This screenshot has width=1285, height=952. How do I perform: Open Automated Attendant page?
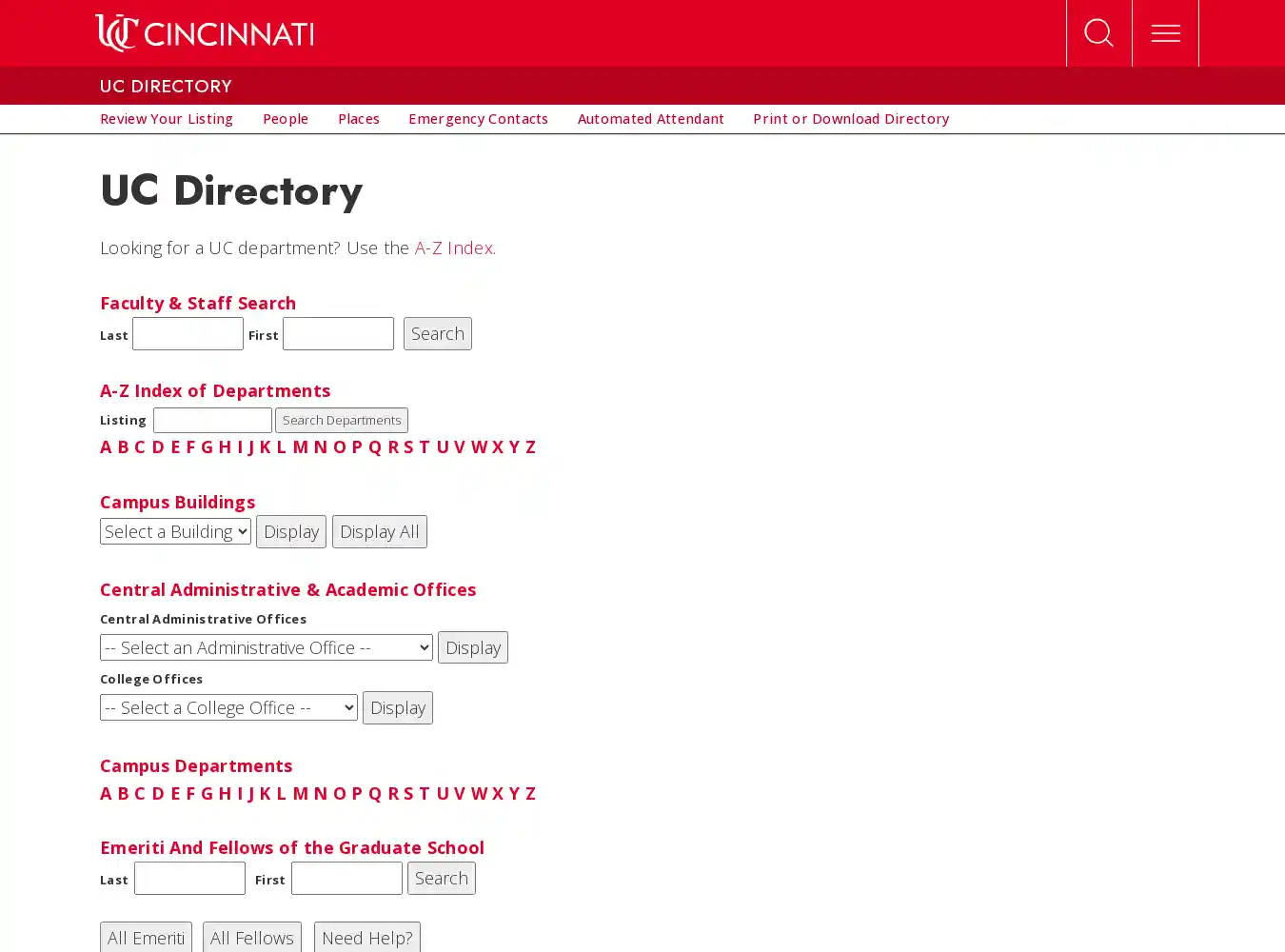click(x=650, y=119)
